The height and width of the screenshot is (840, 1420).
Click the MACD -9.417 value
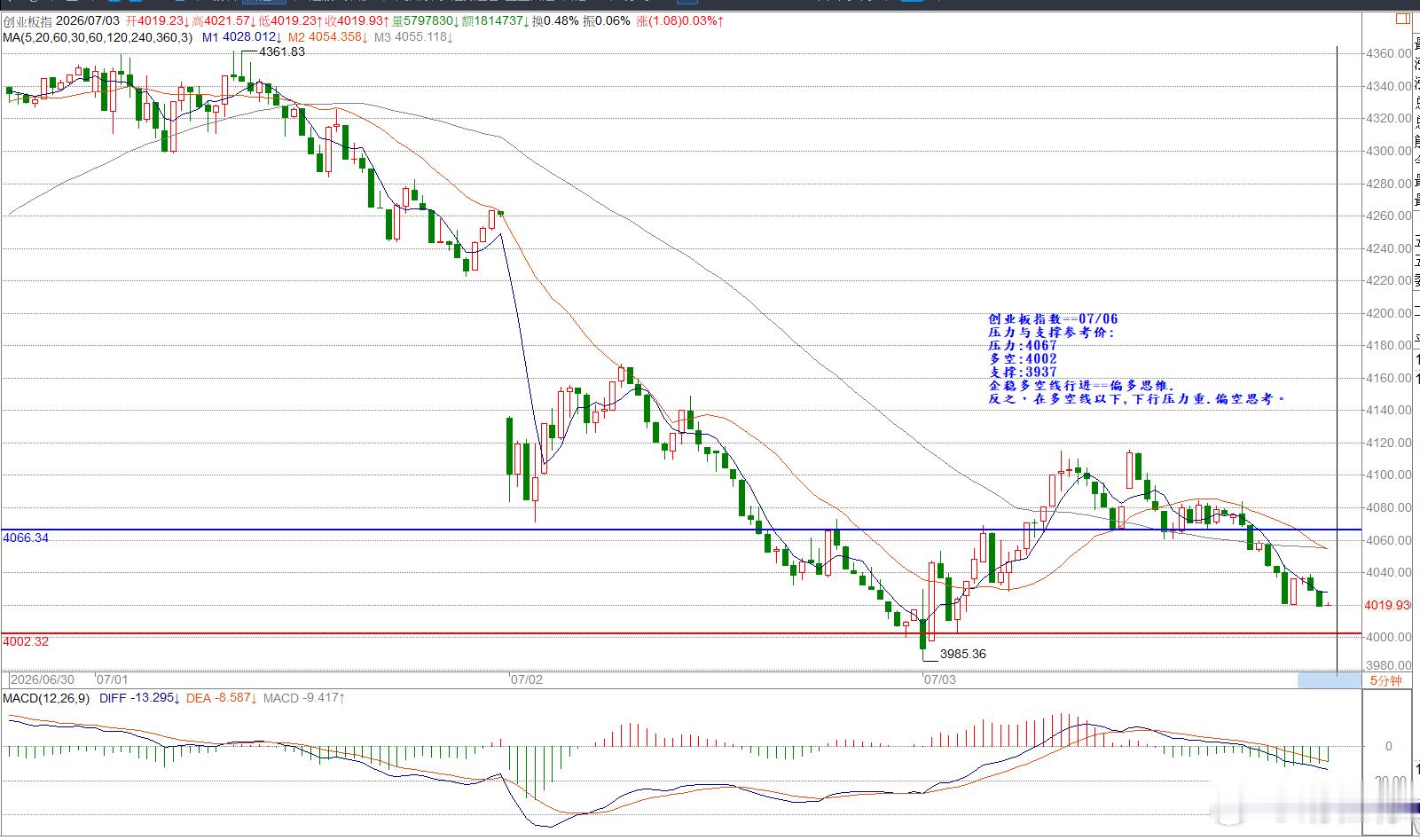pos(303,698)
